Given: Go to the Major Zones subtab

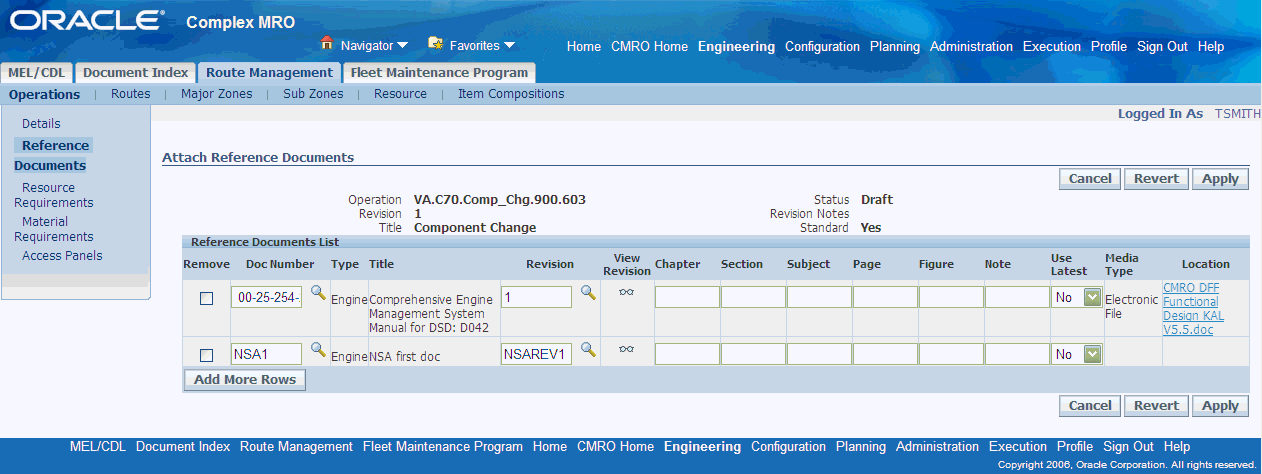Looking at the screenshot, I should coord(217,94).
